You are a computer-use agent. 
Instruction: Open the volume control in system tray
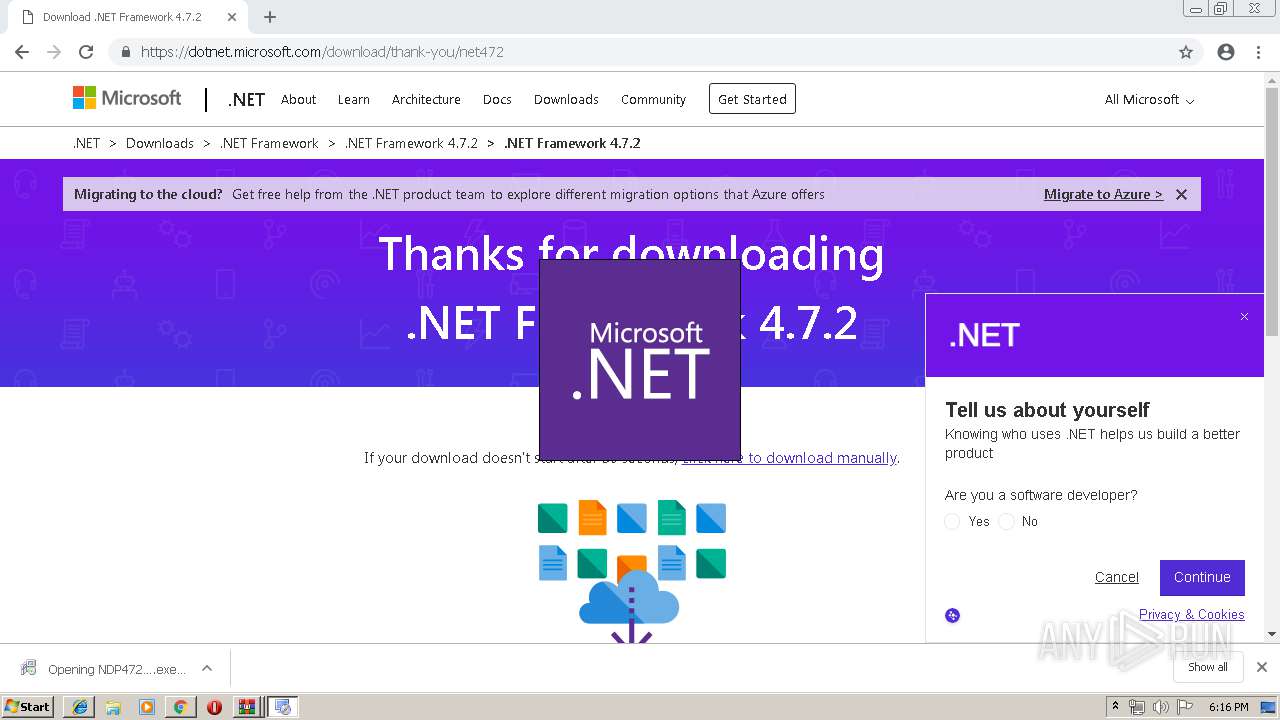tap(1161, 707)
